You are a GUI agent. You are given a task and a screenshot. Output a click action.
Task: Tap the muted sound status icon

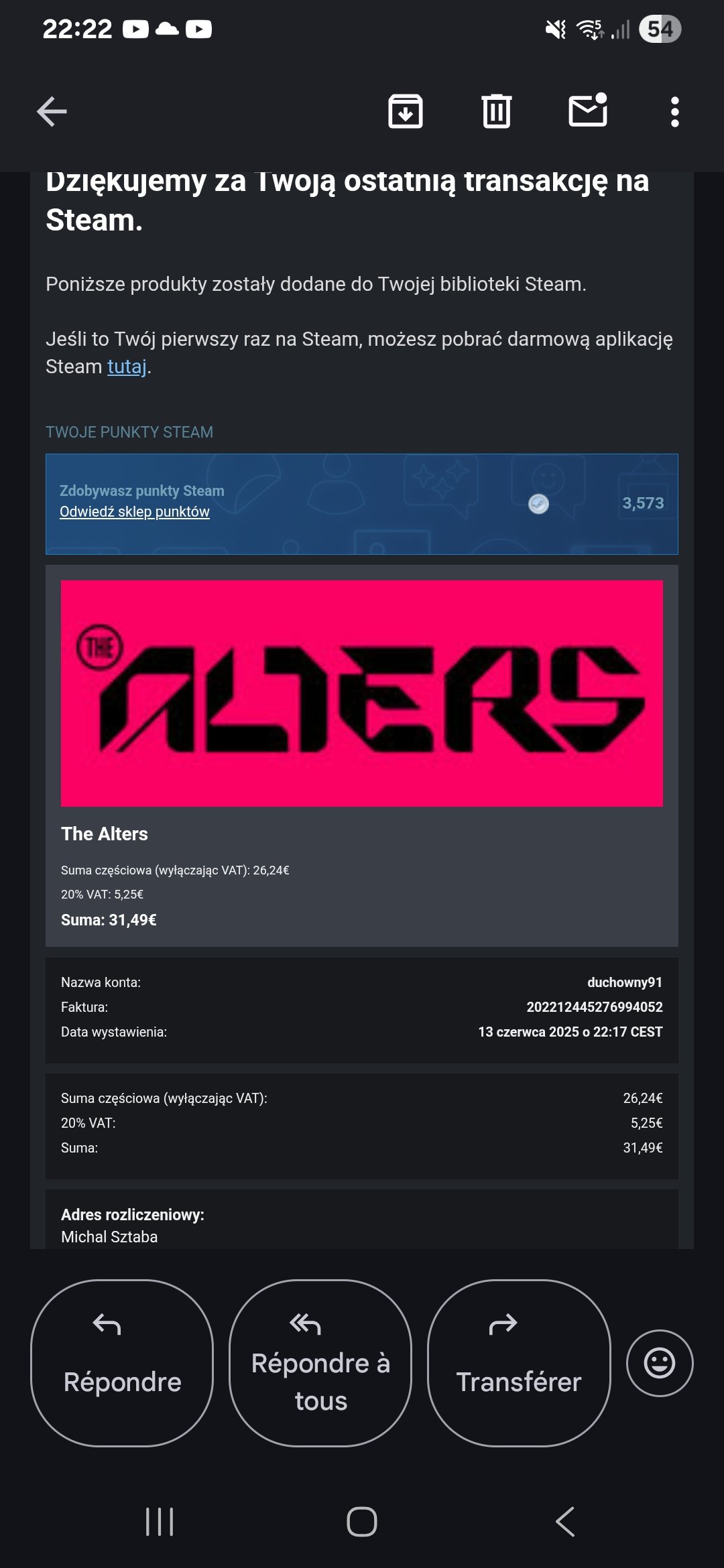pos(556,29)
